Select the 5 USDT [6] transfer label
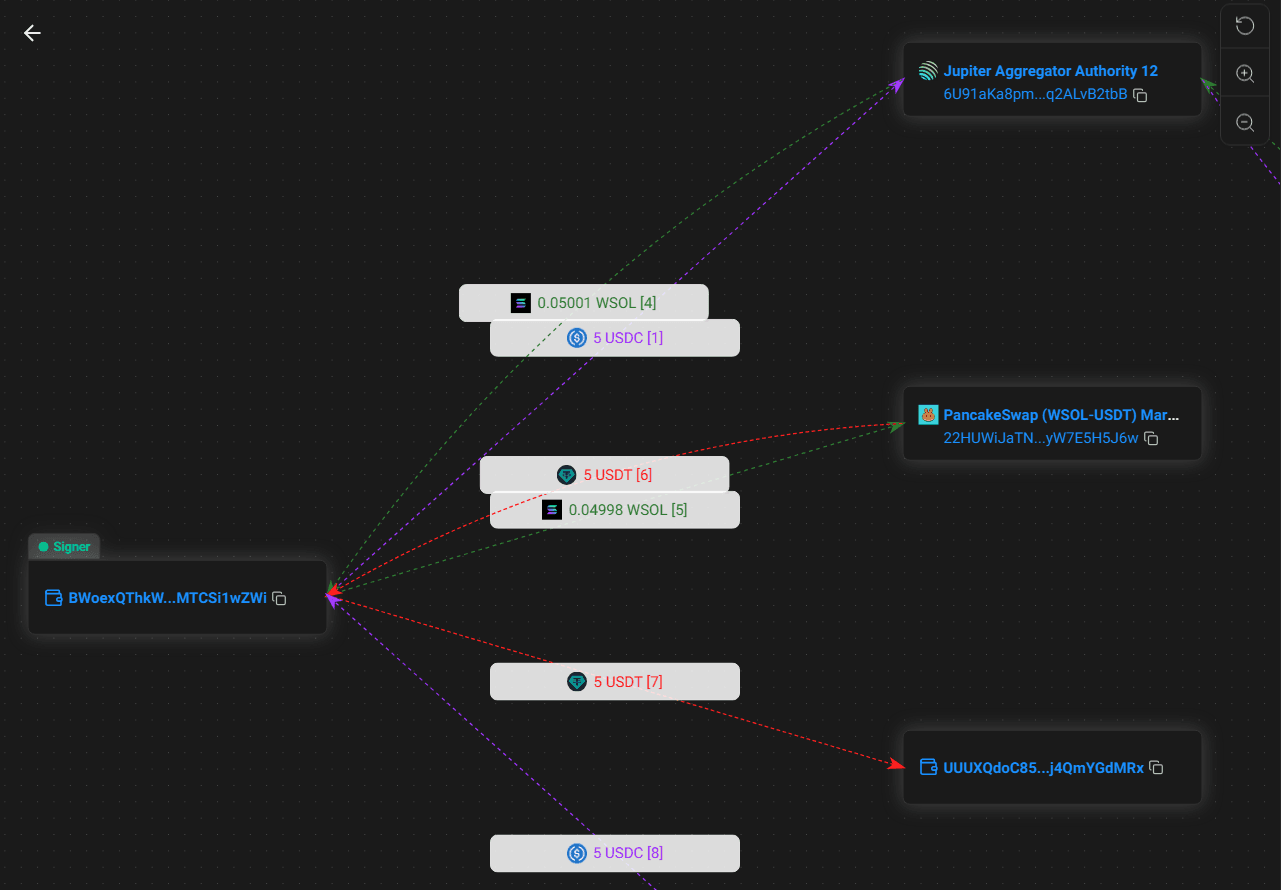The image size is (1281, 890). (604, 474)
